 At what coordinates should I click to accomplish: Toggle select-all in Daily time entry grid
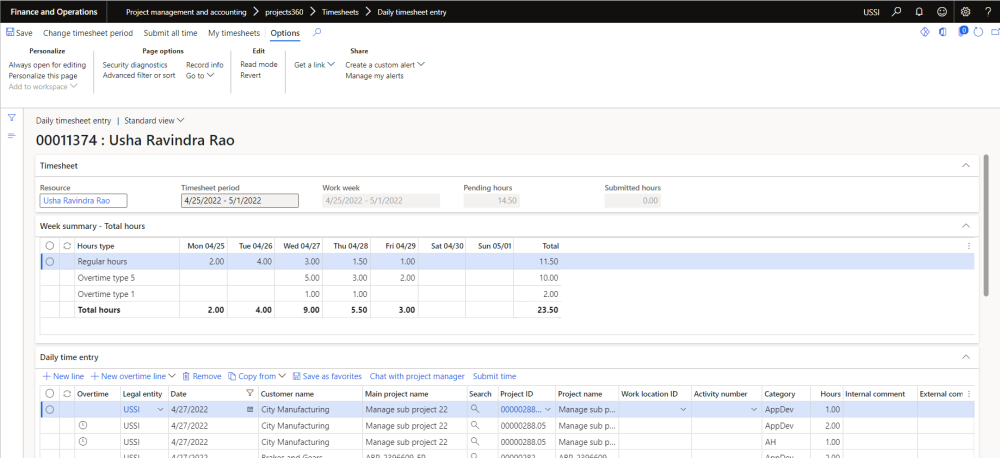coord(50,394)
